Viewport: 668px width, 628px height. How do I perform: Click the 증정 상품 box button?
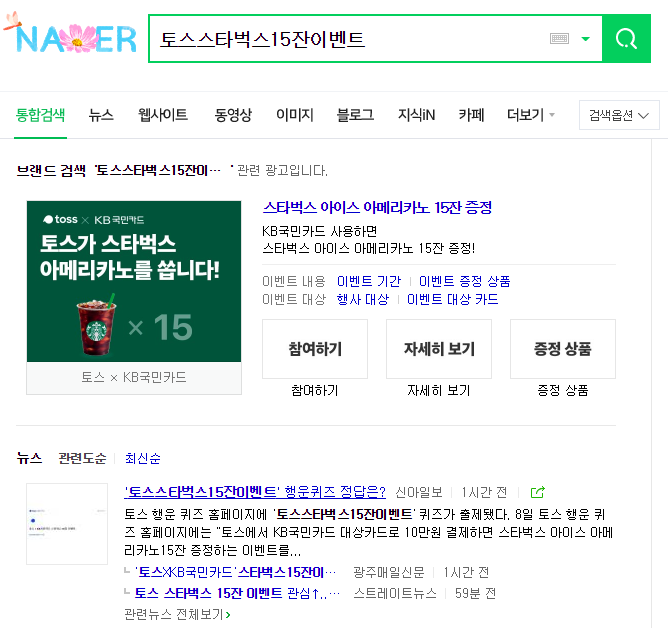(x=563, y=349)
